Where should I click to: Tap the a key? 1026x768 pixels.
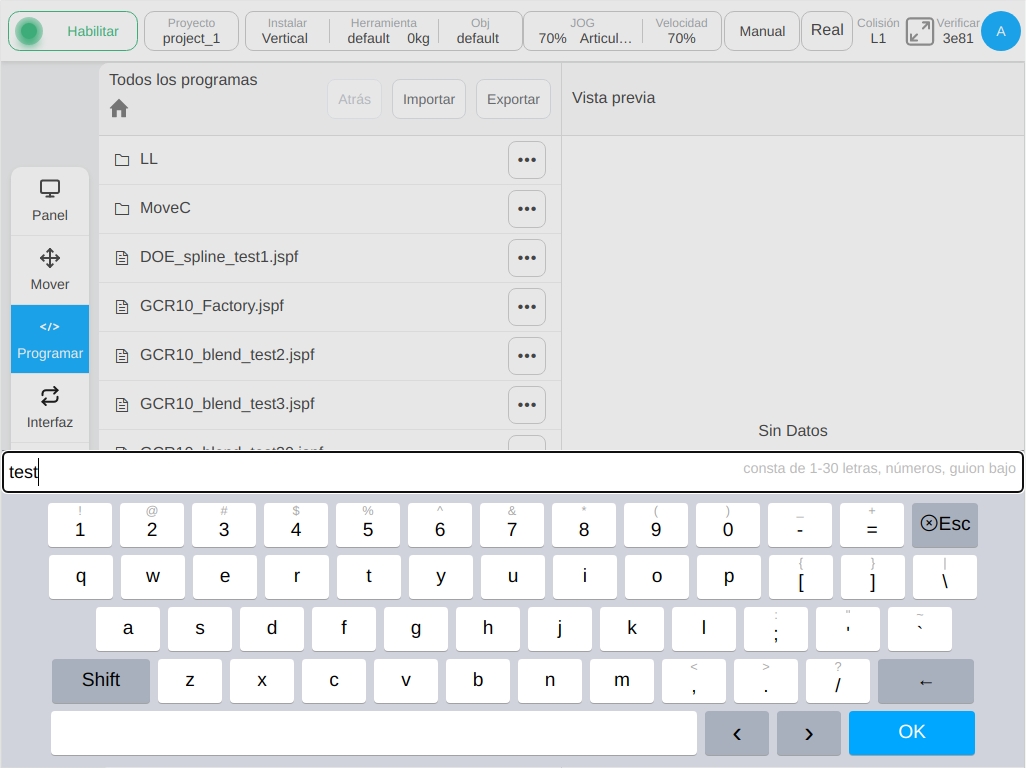coord(128,629)
